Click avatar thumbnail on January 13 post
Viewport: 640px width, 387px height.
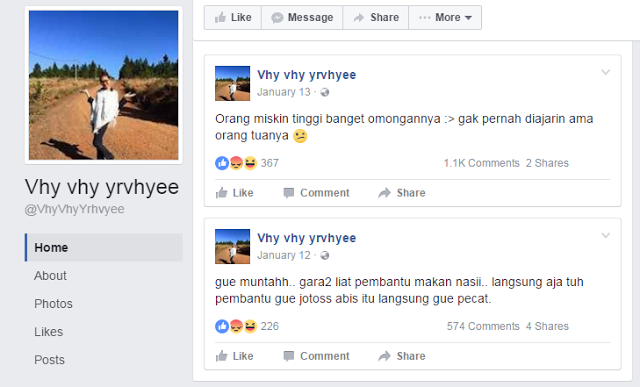coord(233,83)
